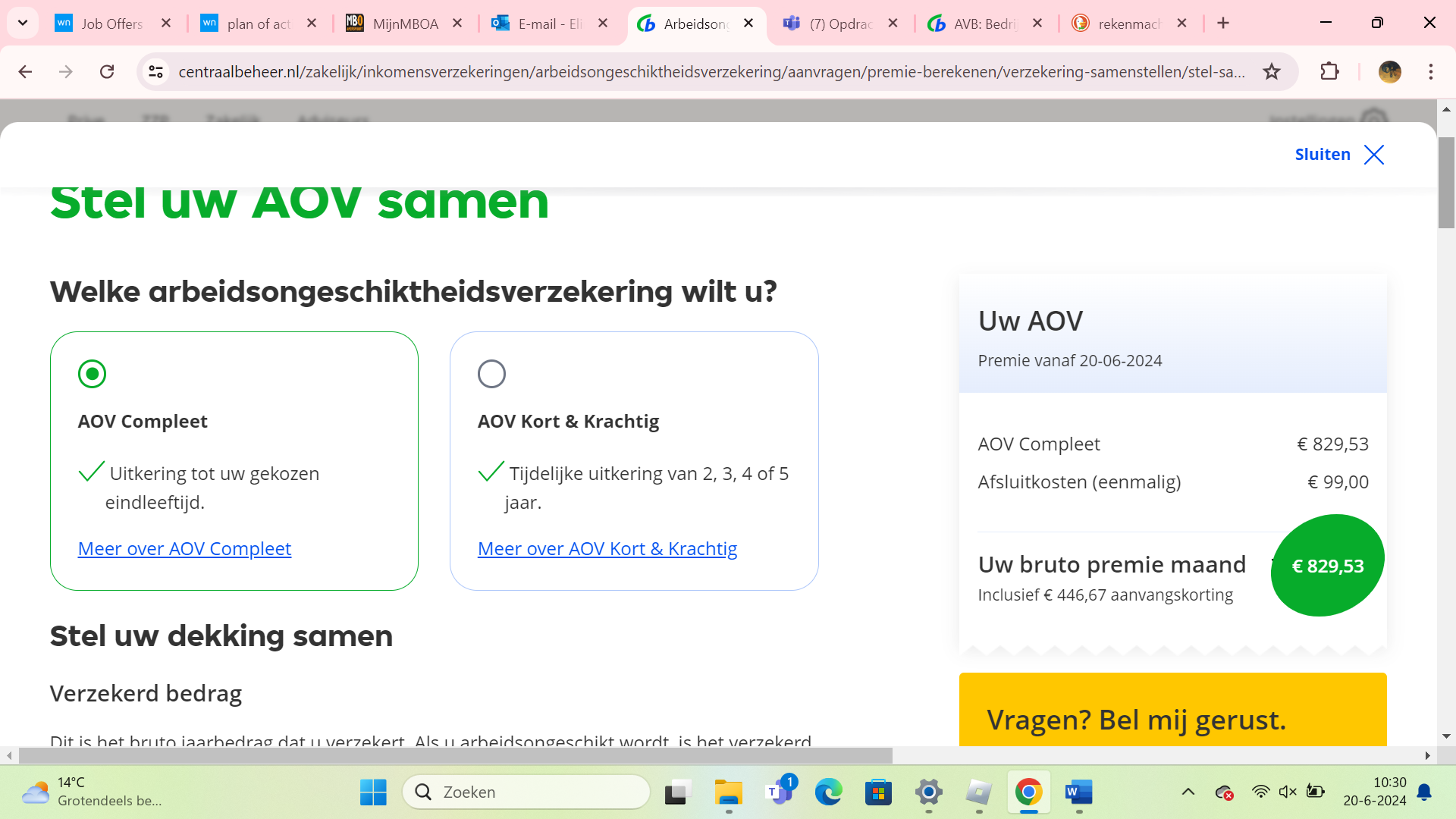Open Task View from the taskbar
1456x819 pixels.
click(x=678, y=792)
